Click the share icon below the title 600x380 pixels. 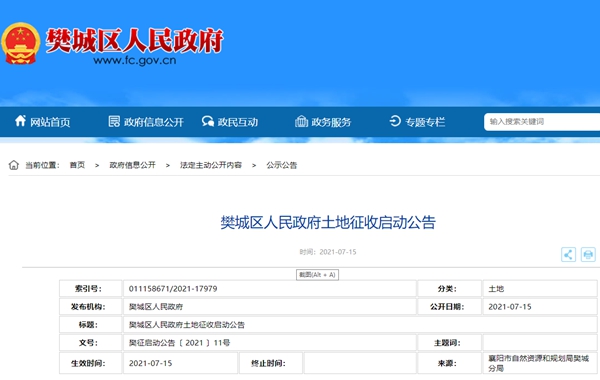[x=568, y=254]
